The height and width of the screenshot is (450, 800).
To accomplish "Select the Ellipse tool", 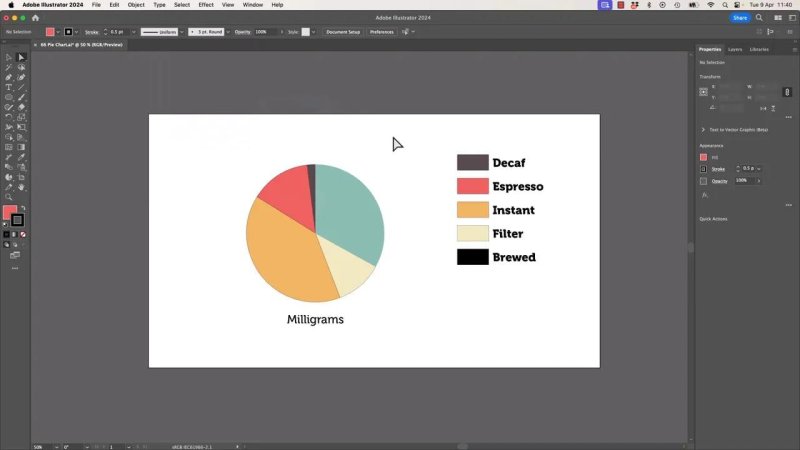I will tap(9, 97).
